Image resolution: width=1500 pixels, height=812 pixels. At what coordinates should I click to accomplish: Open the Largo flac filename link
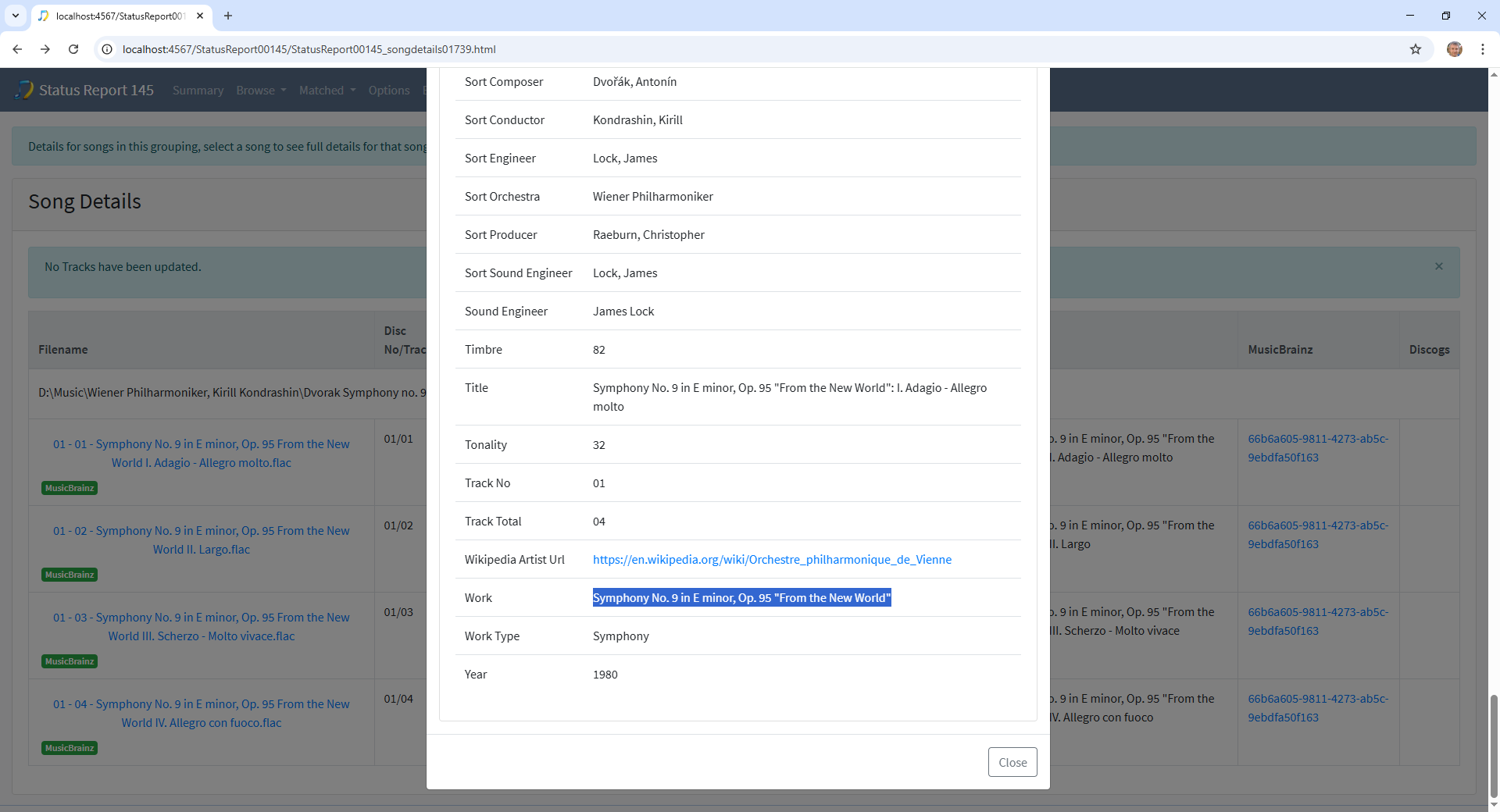(x=201, y=540)
